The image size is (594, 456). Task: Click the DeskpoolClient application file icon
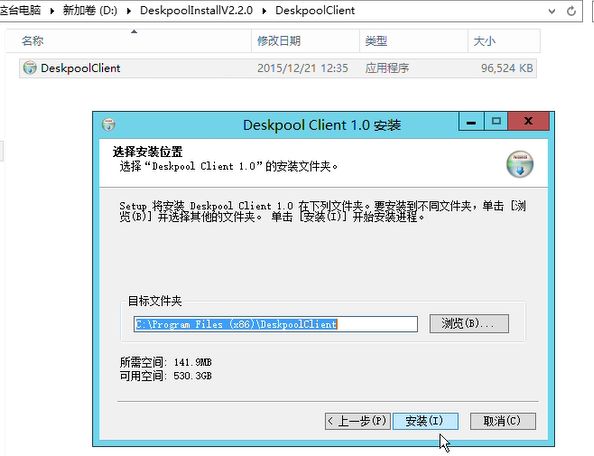click(30, 68)
